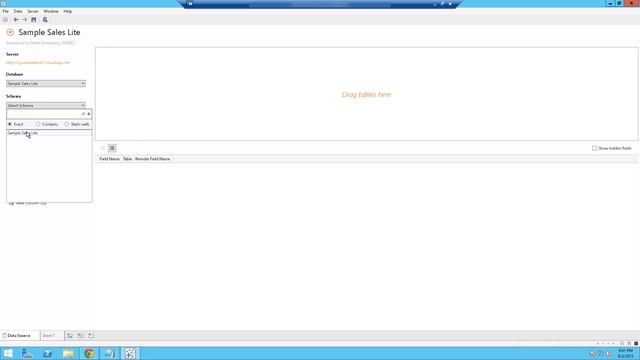Choose Sample Sales Lite from schema list
The width and height of the screenshot is (640, 360).
point(49,133)
